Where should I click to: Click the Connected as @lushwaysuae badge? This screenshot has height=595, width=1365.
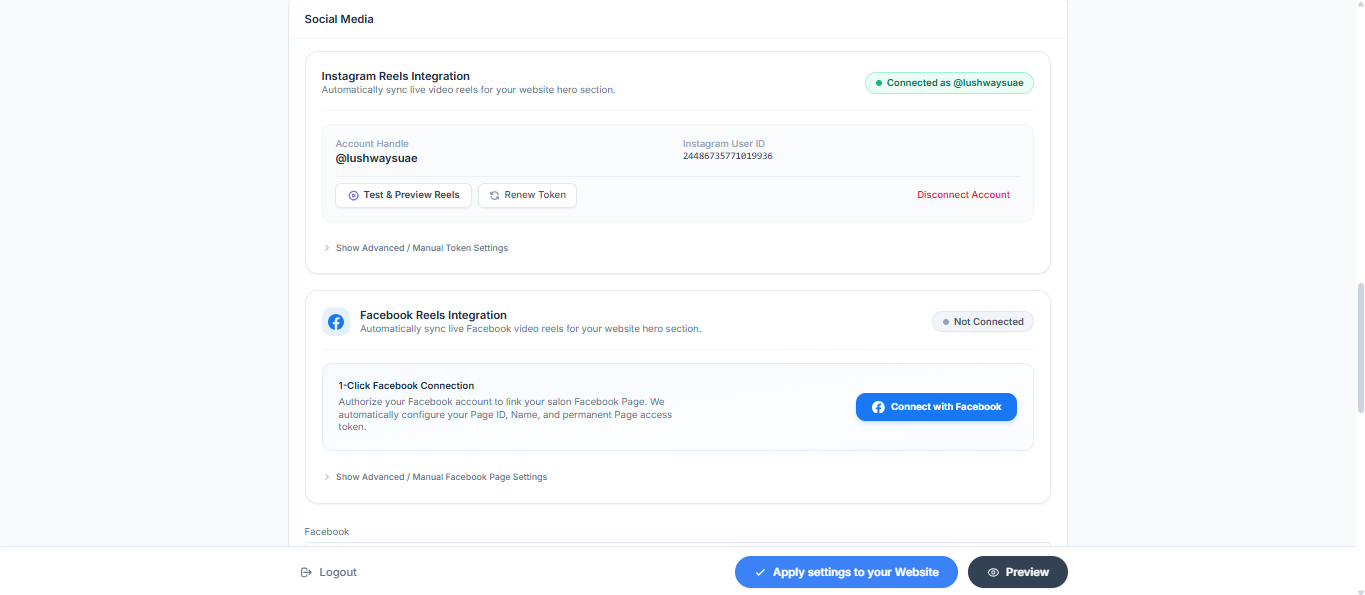point(949,83)
